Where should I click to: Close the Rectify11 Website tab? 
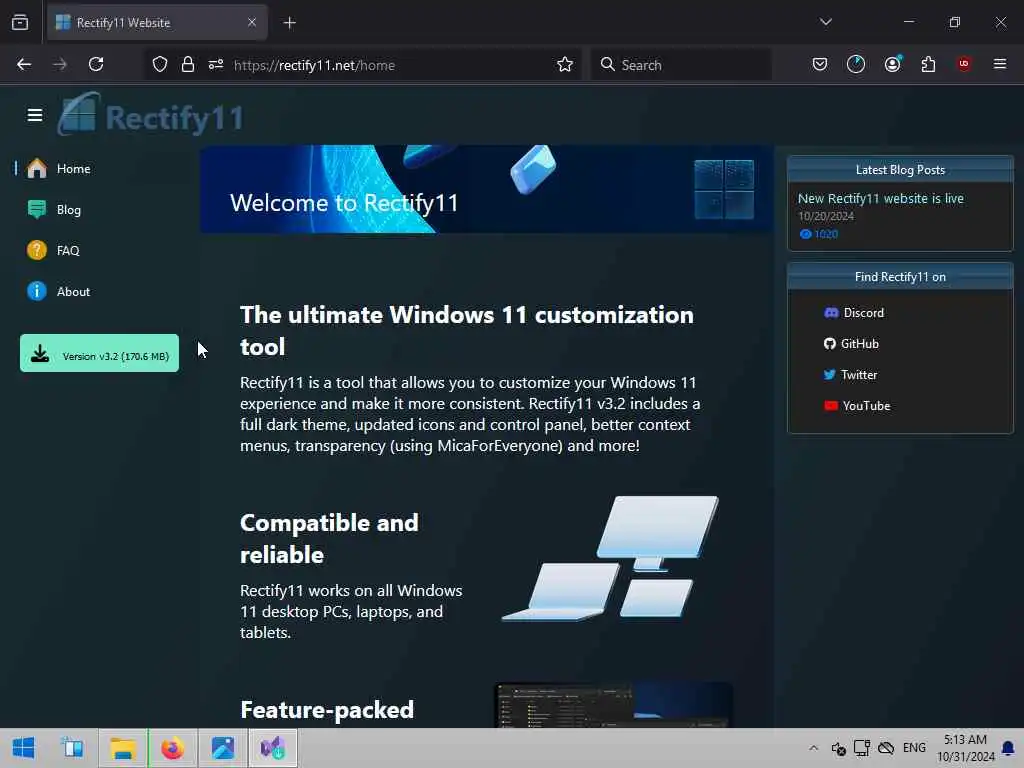251,22
